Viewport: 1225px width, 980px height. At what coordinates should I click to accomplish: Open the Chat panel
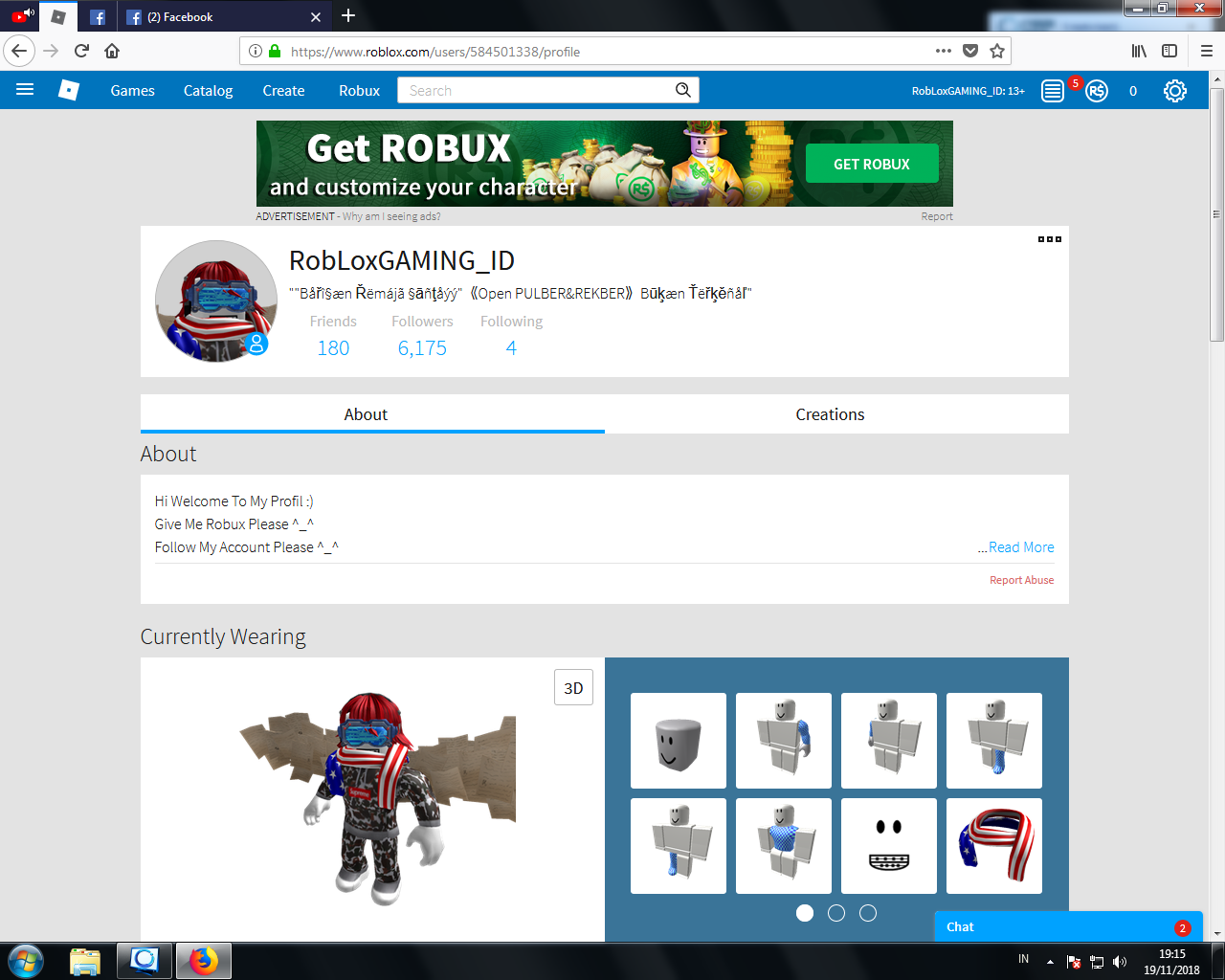click(x=1068, y=926)
